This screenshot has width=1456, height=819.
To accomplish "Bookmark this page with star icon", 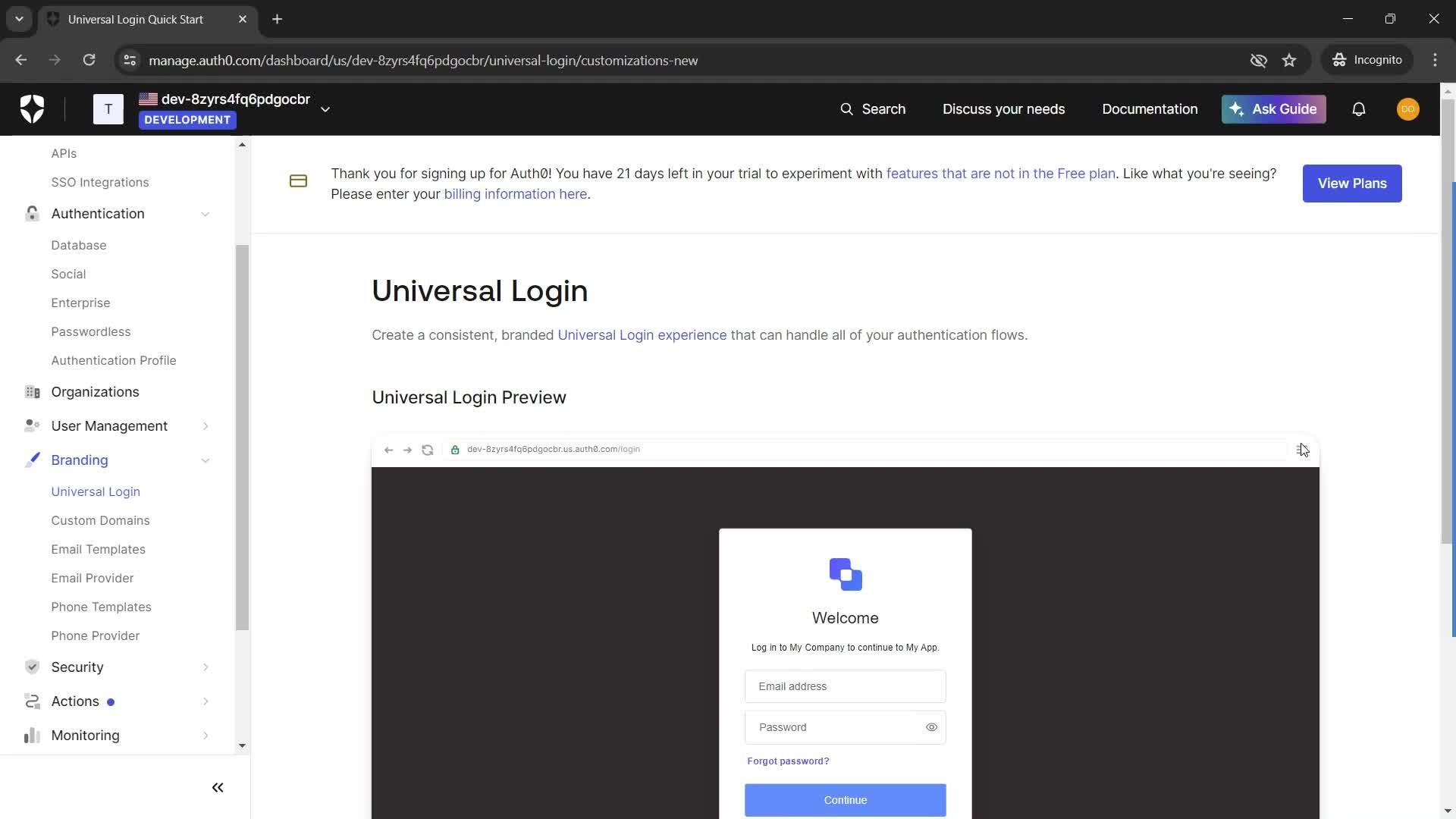I will pyautogui.click(x=1289, y=60).
